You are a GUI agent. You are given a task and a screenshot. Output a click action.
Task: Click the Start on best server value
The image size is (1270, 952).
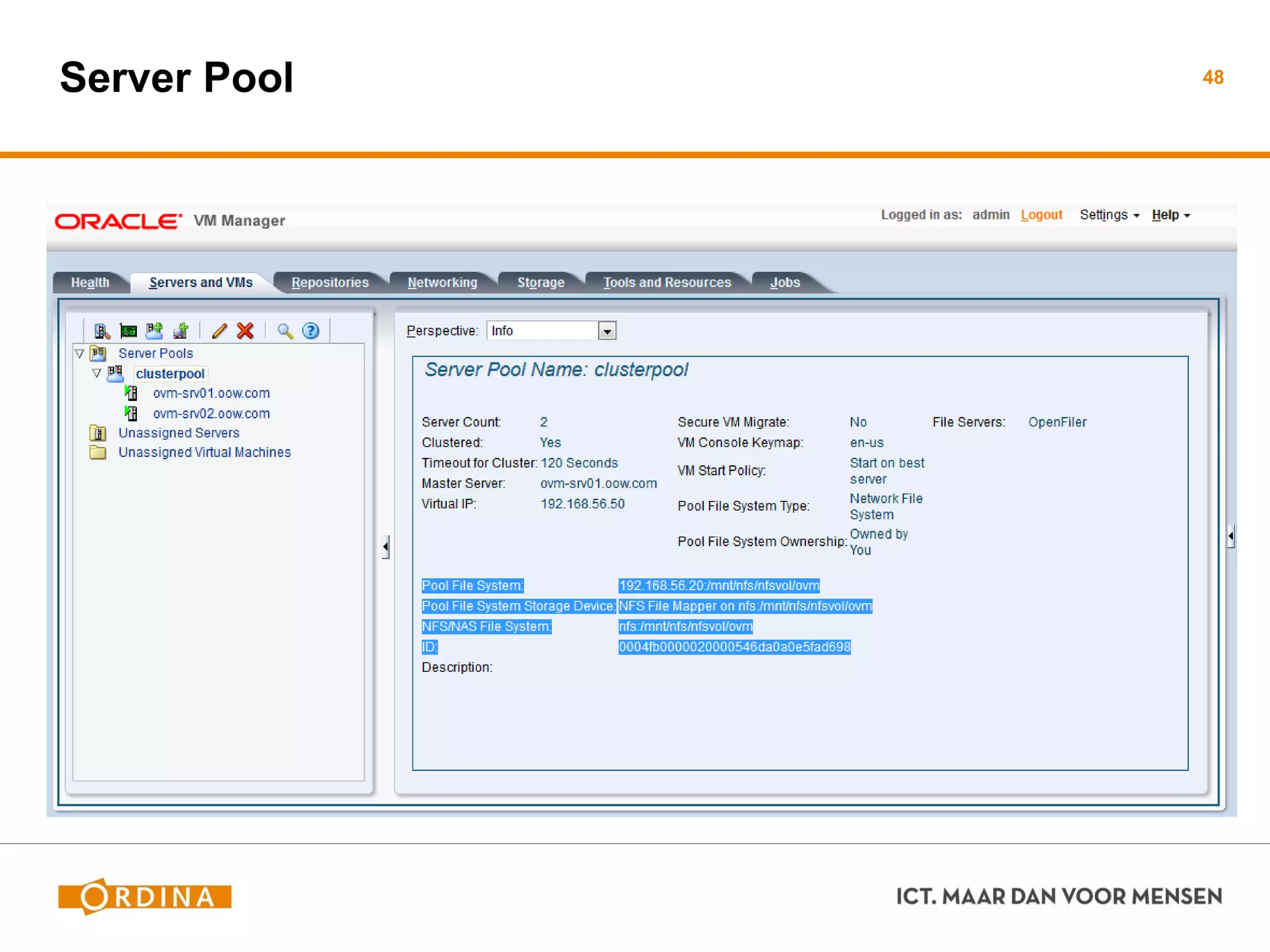tap(887, 471)
